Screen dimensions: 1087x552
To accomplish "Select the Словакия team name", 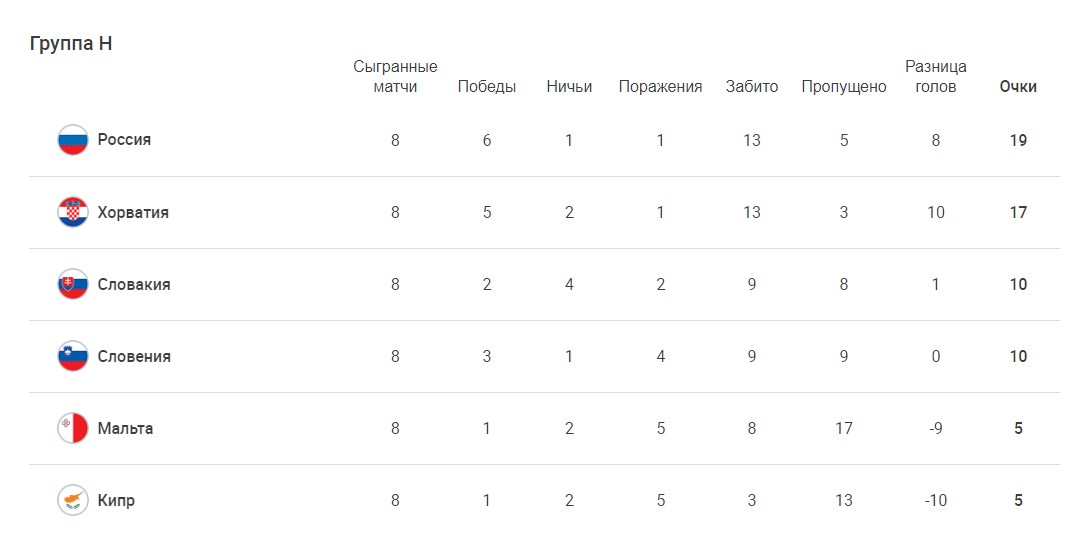I will point(134,284).
